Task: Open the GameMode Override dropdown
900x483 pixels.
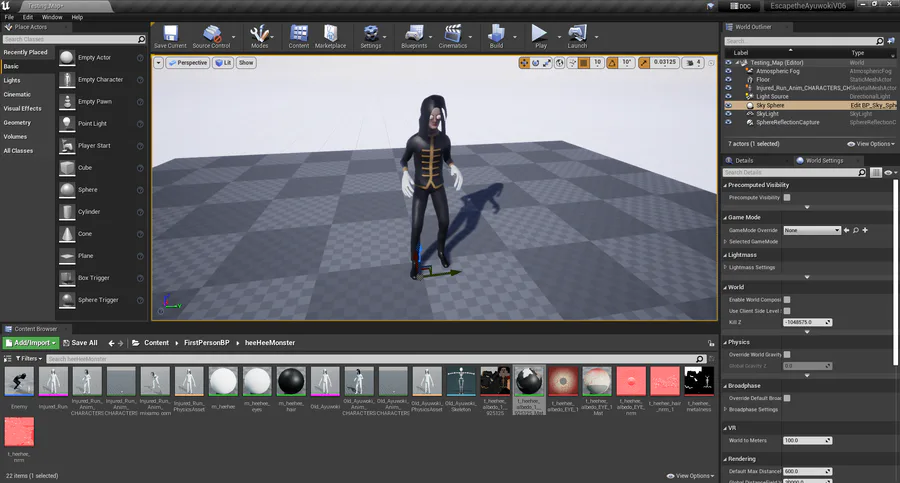Action: (811, 230)
